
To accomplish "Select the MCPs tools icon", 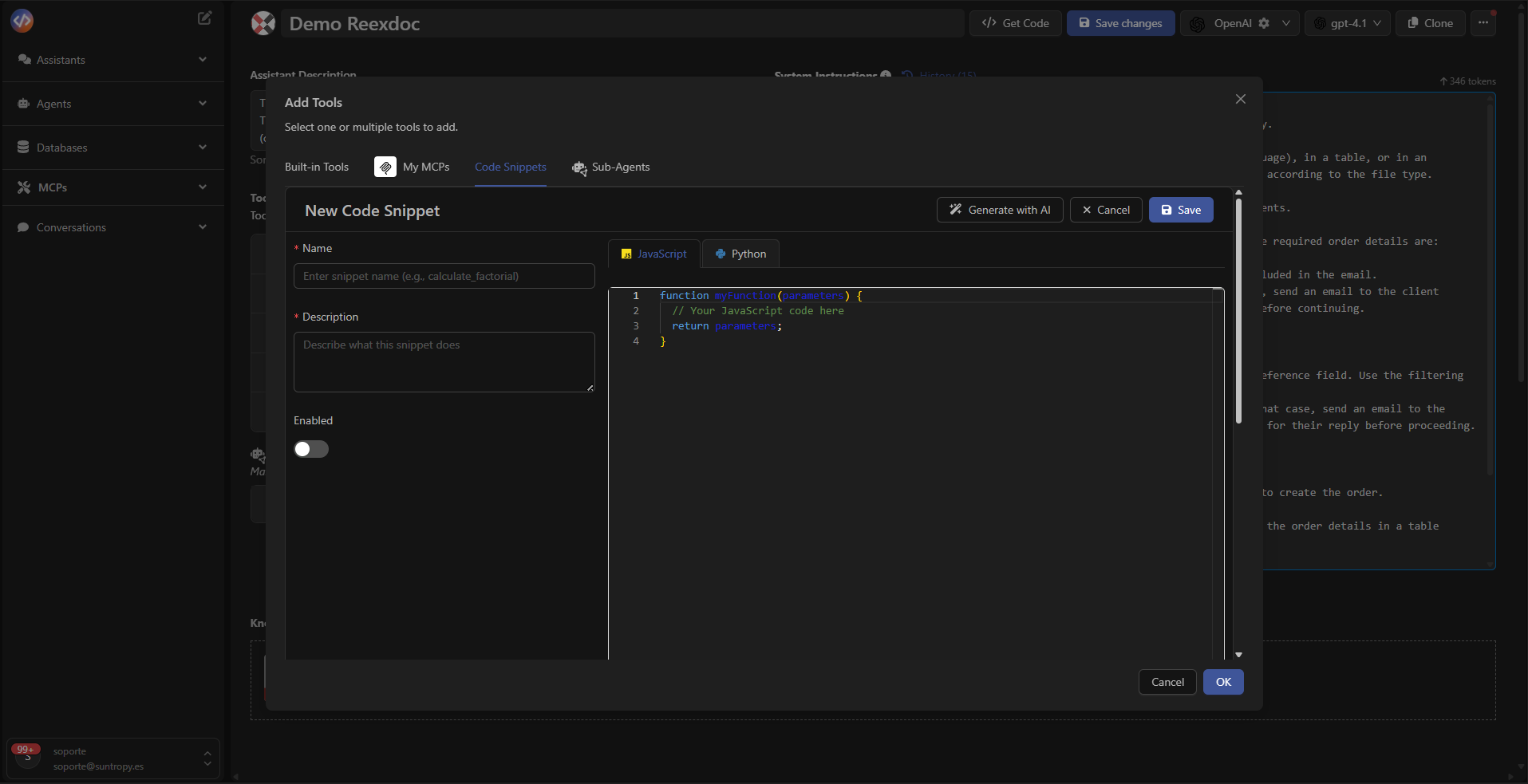I will click(x=25, y=187).
